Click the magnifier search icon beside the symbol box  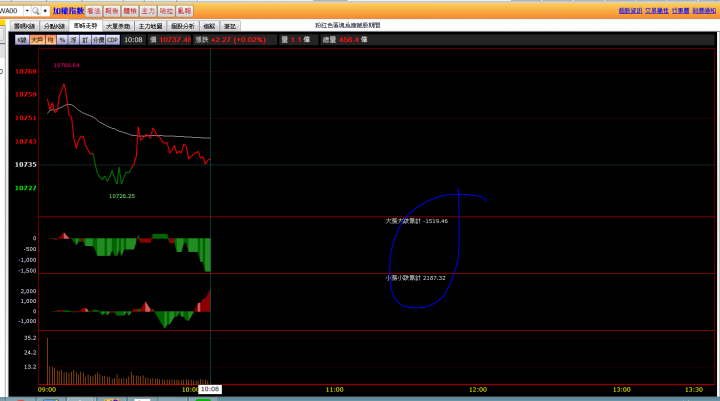[x=36, y=11]
